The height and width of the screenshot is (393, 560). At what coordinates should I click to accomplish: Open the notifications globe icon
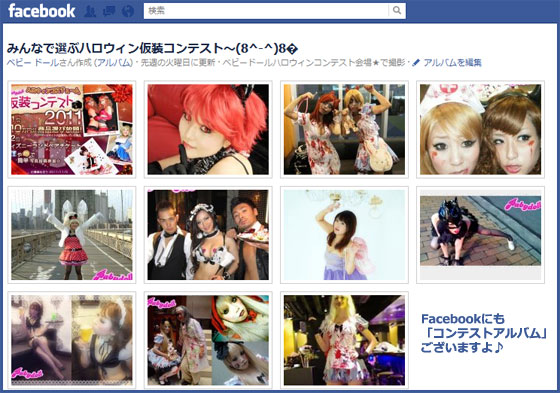pyautogui.click(x=128, y=11)
